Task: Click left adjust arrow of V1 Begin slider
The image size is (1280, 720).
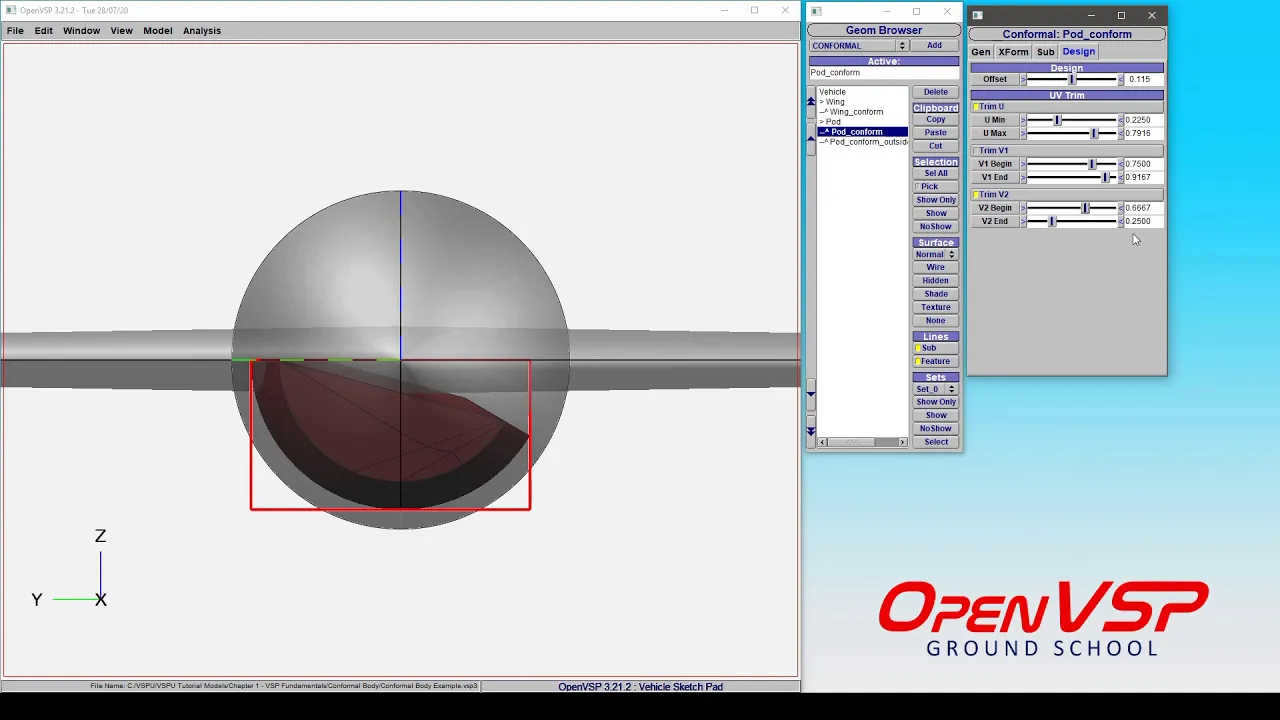Action: 1023,164
